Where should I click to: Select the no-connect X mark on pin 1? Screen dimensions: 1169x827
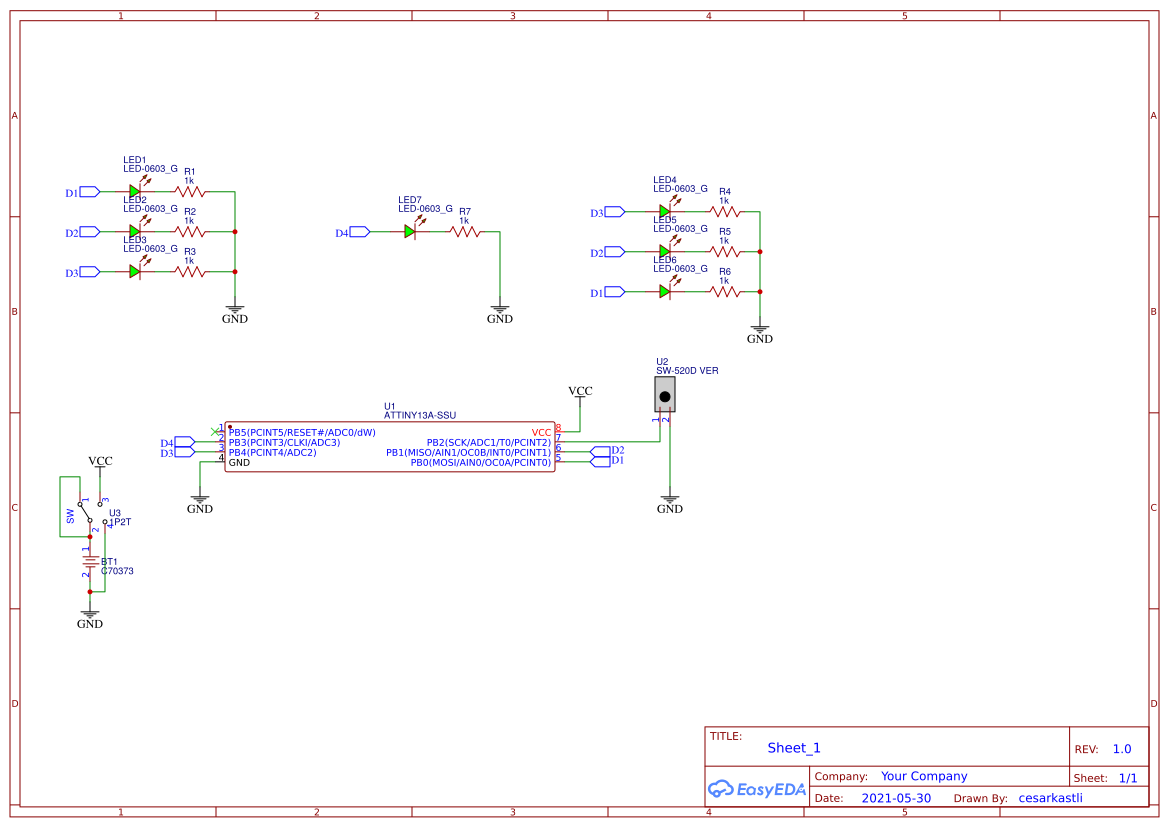coord(215,432)
